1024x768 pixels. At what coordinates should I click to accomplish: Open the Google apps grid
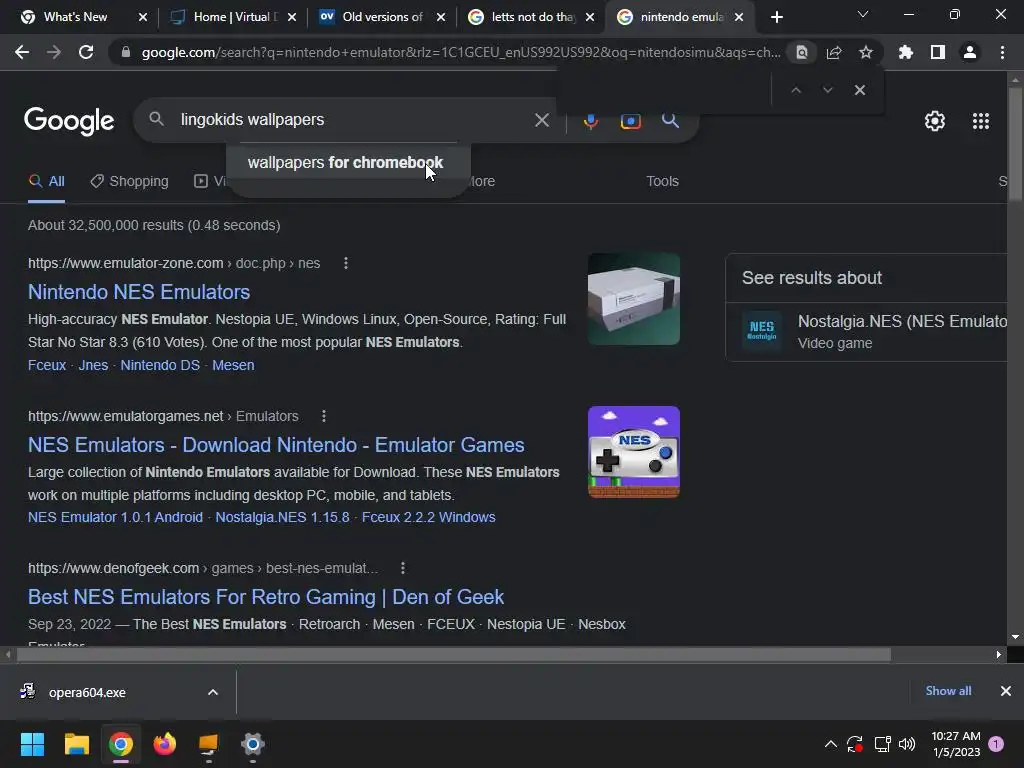[981, 121]
